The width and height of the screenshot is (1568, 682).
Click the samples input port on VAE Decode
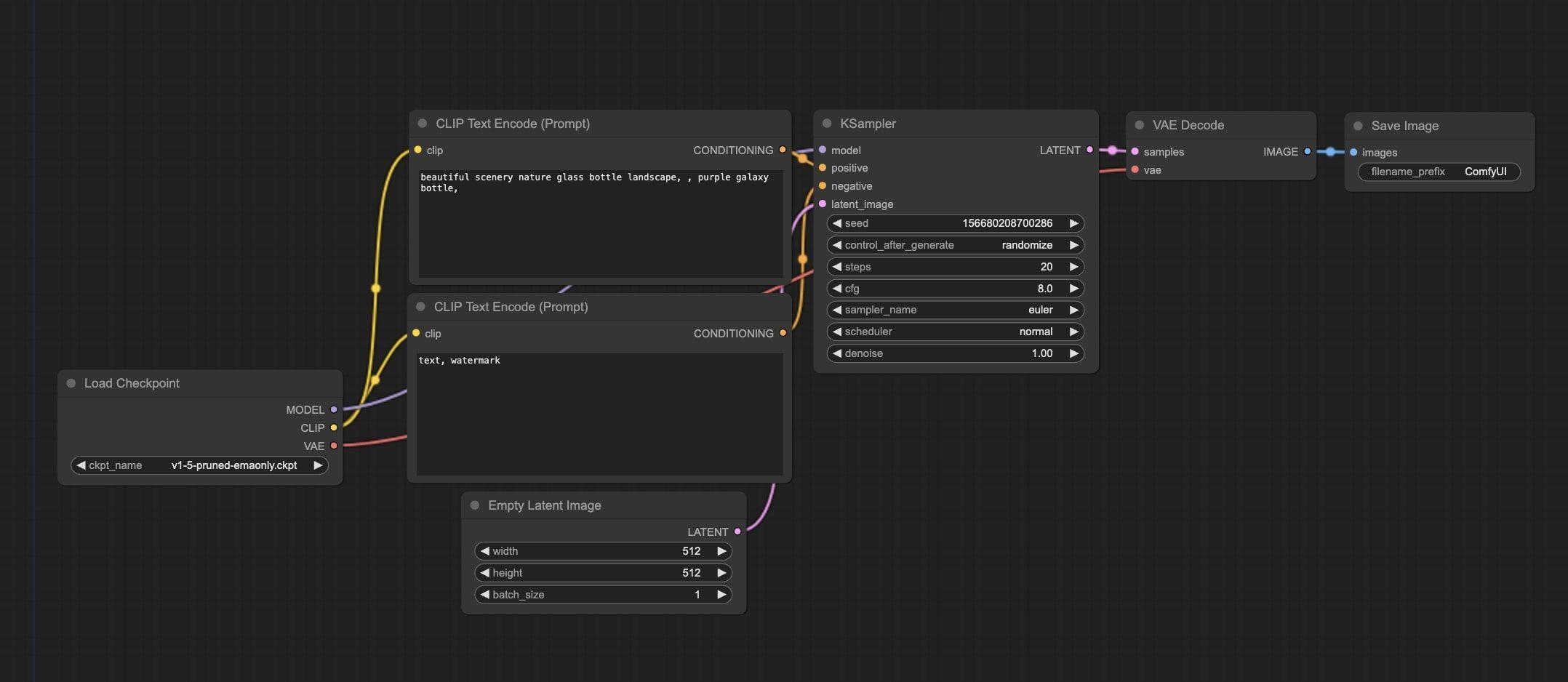tap(1135, 151)
